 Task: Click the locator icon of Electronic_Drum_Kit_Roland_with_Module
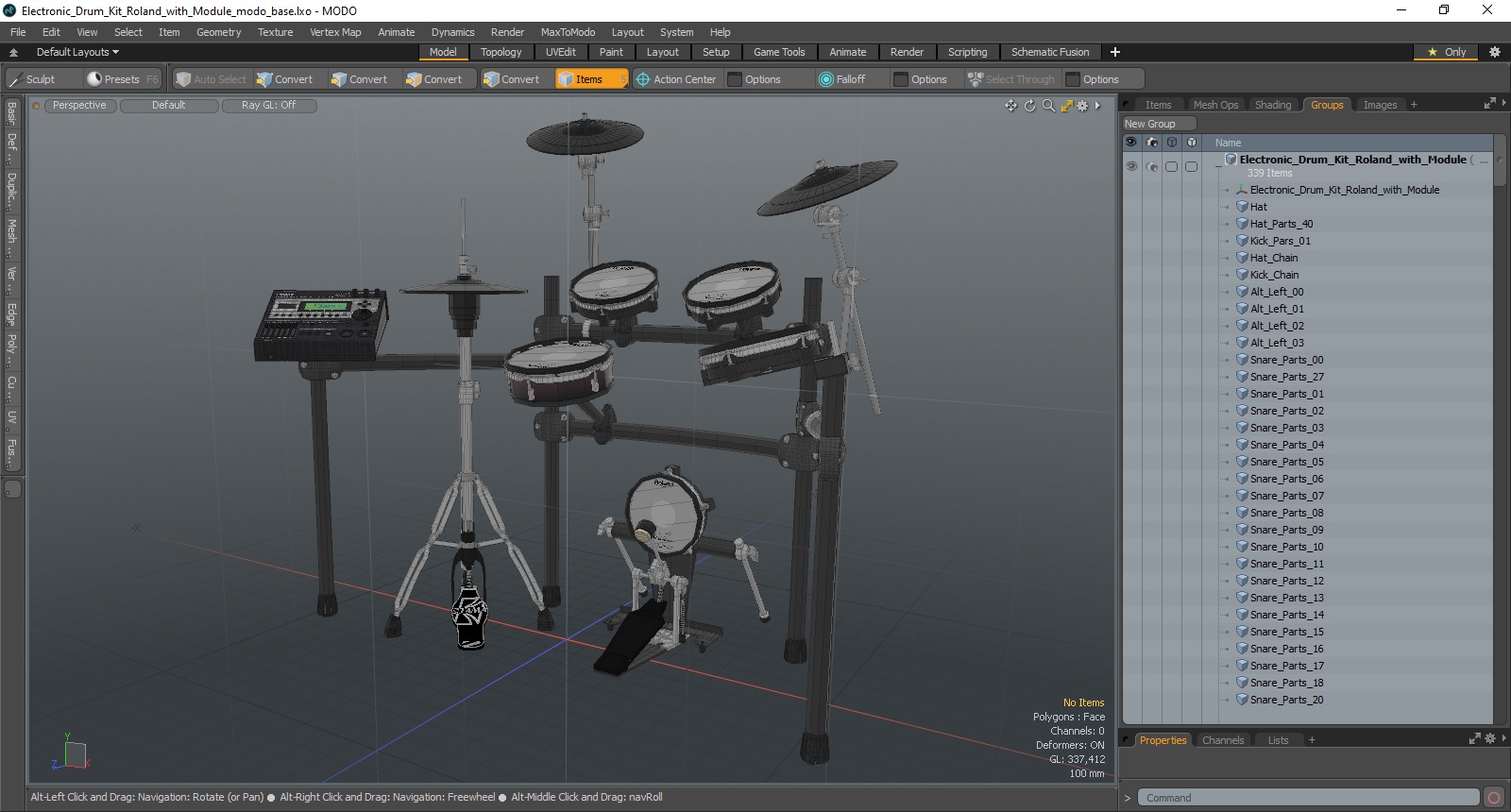click(x=1242, y=190)
